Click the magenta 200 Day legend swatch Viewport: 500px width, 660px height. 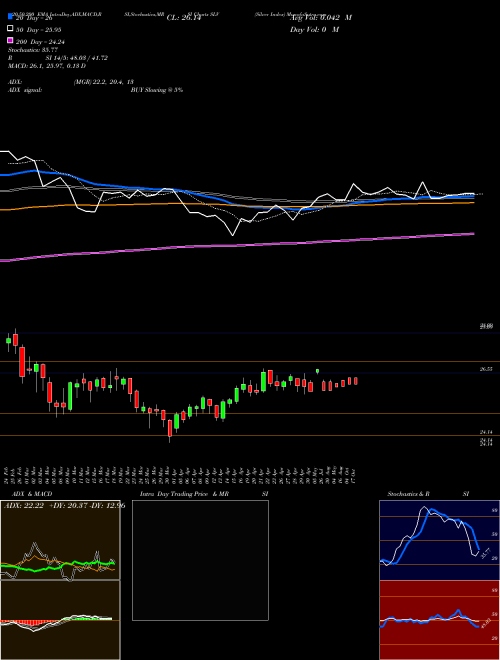[10, 41]
